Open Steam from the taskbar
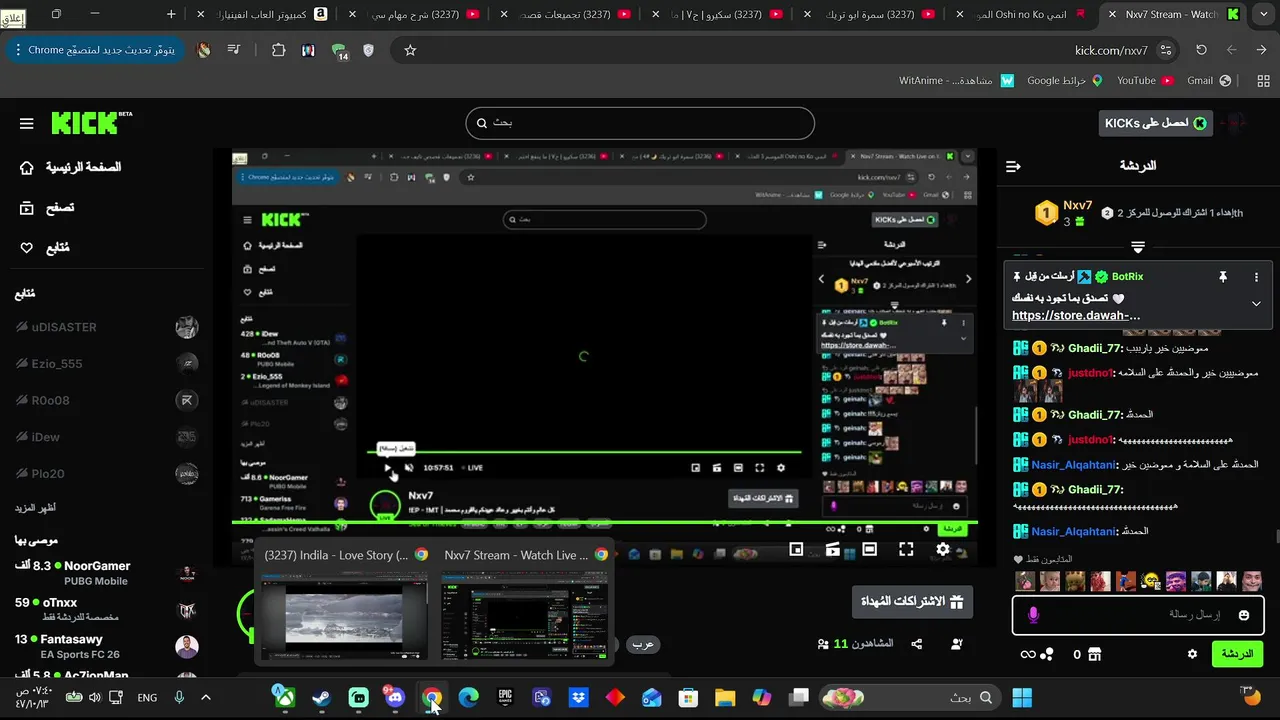 tap(321, 697)
